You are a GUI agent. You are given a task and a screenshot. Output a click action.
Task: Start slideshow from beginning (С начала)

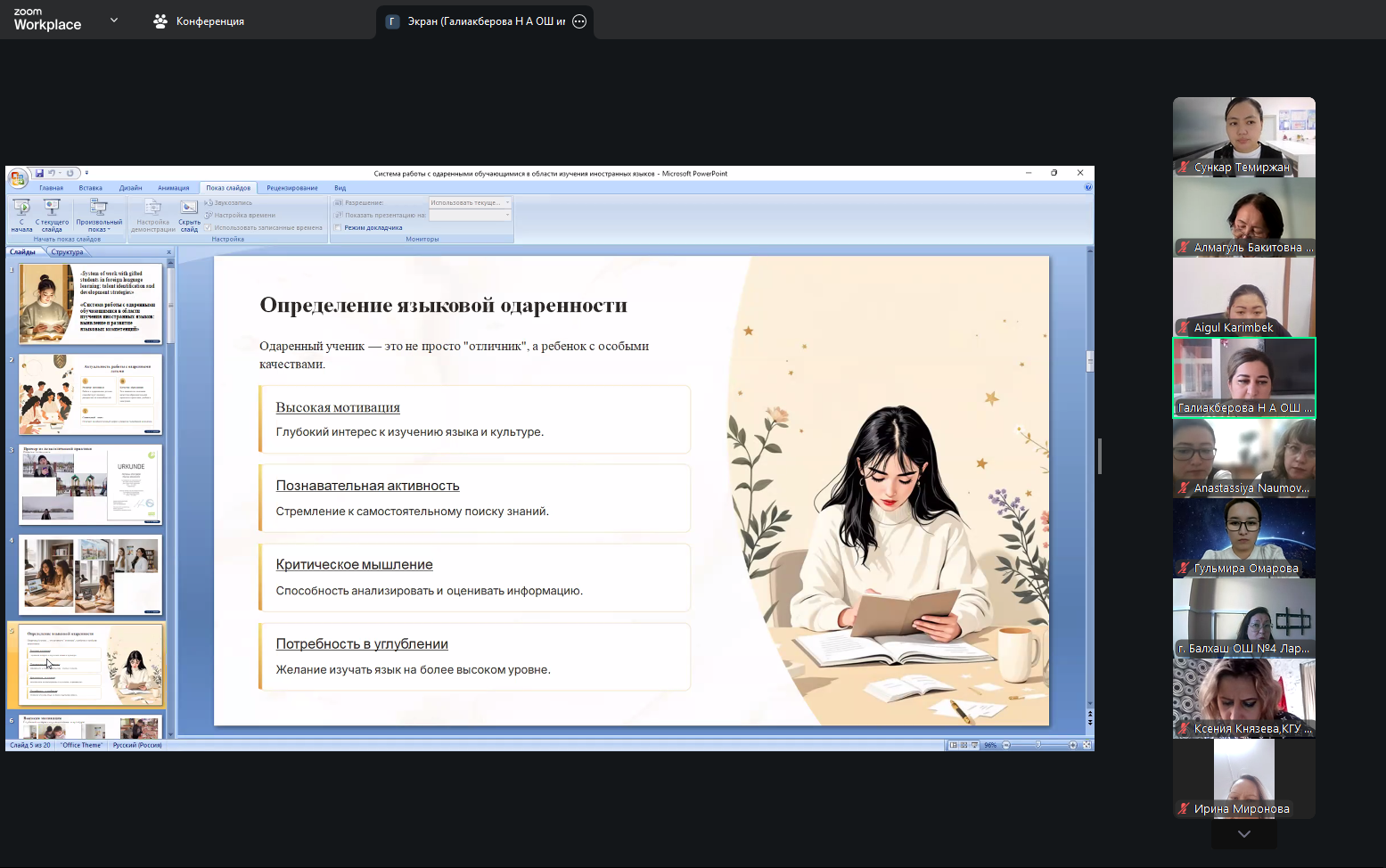click(21, 215)
